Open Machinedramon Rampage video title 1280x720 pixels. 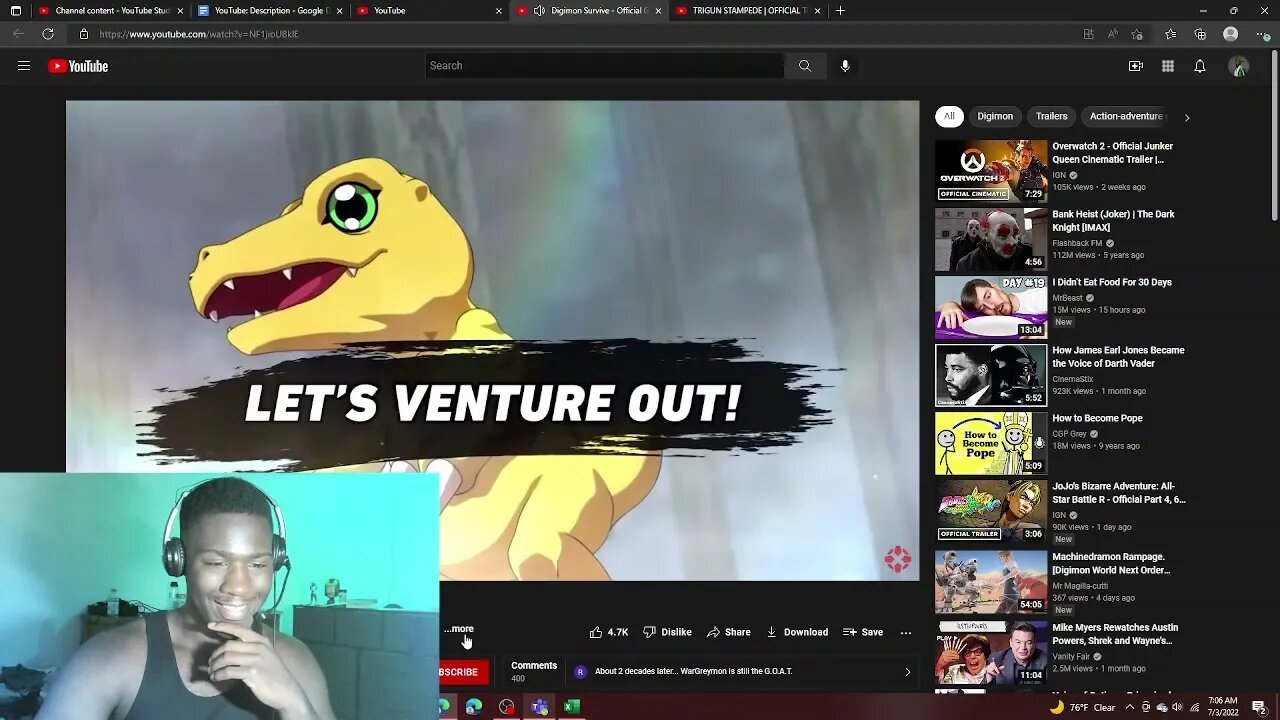[x=1111, y=563]
